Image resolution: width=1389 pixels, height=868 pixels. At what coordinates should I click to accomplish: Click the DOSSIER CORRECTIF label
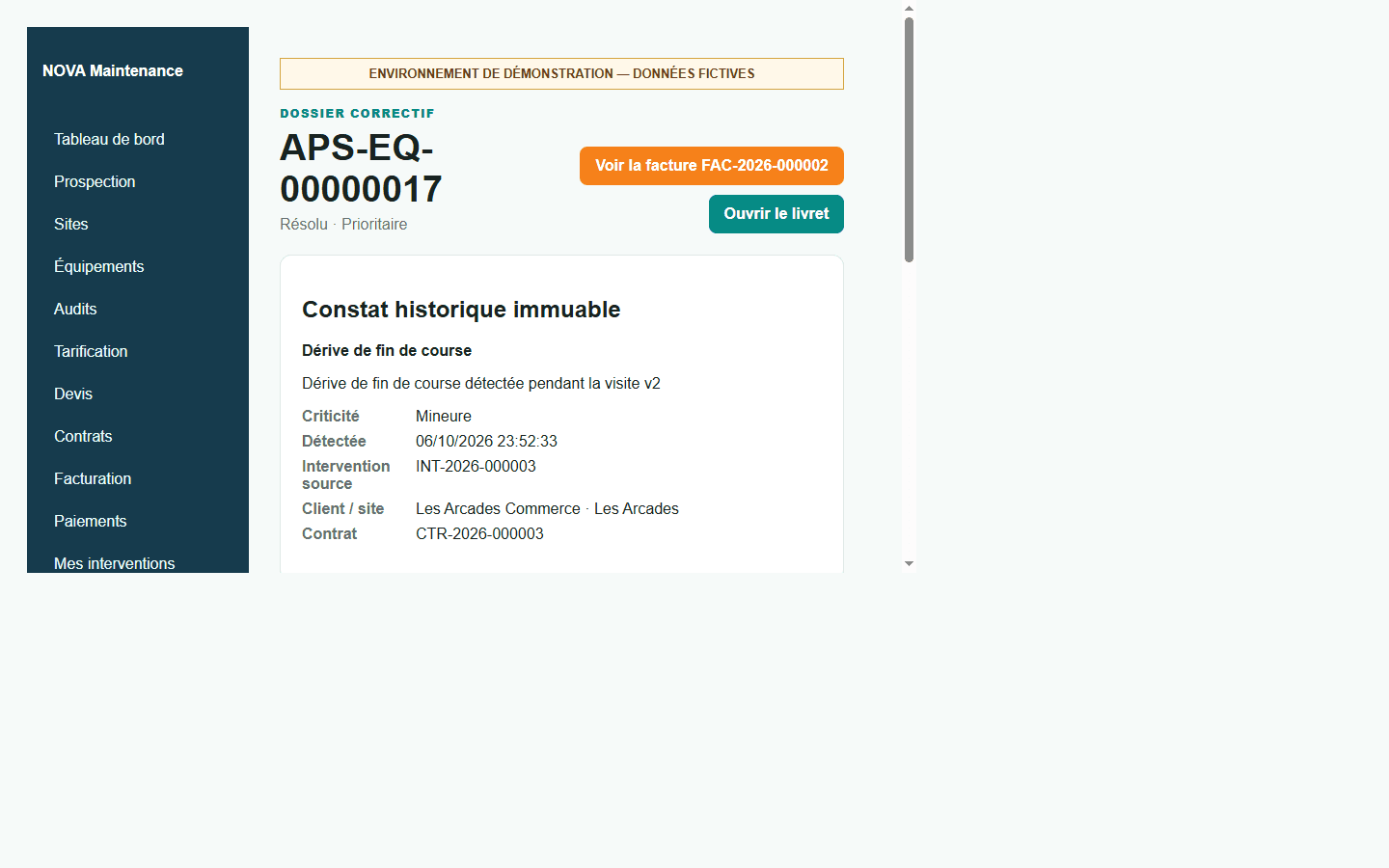[357, 113]
